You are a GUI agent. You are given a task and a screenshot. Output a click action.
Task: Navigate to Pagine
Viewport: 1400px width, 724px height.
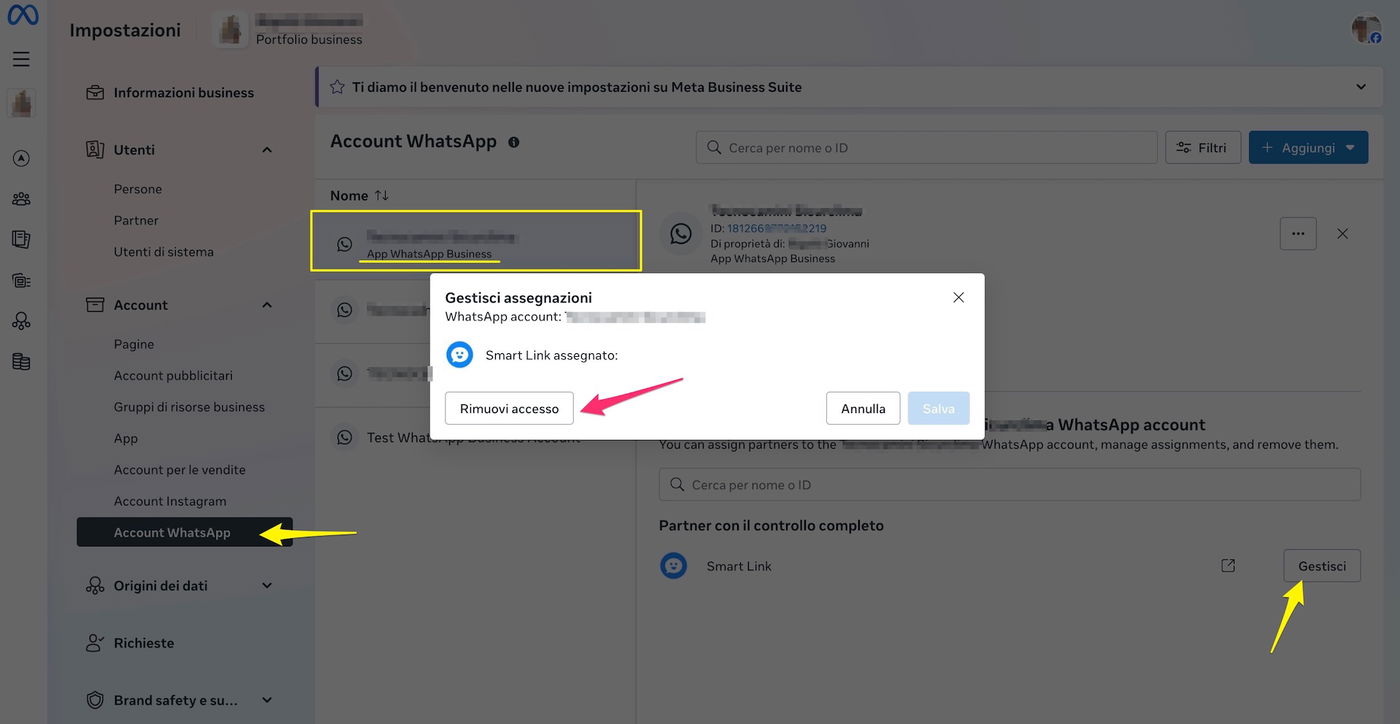coord(134,344)
